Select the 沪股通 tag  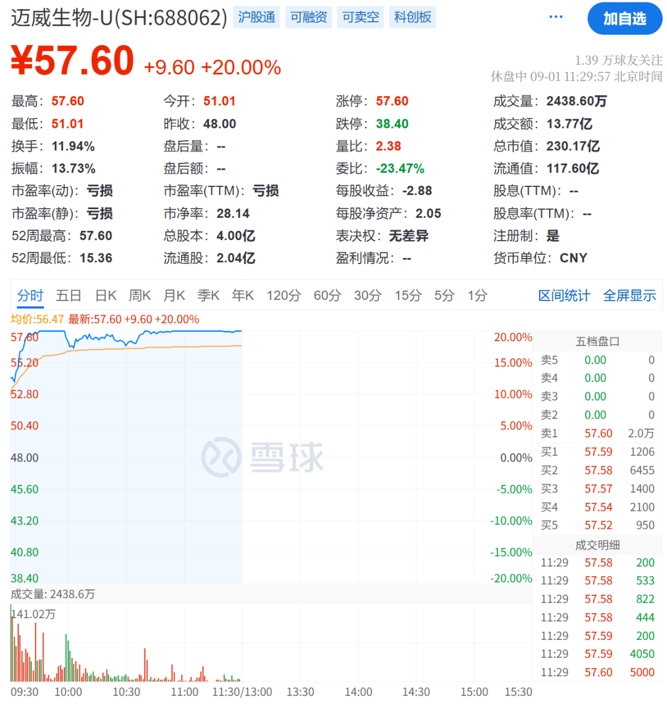coord(256,17)
